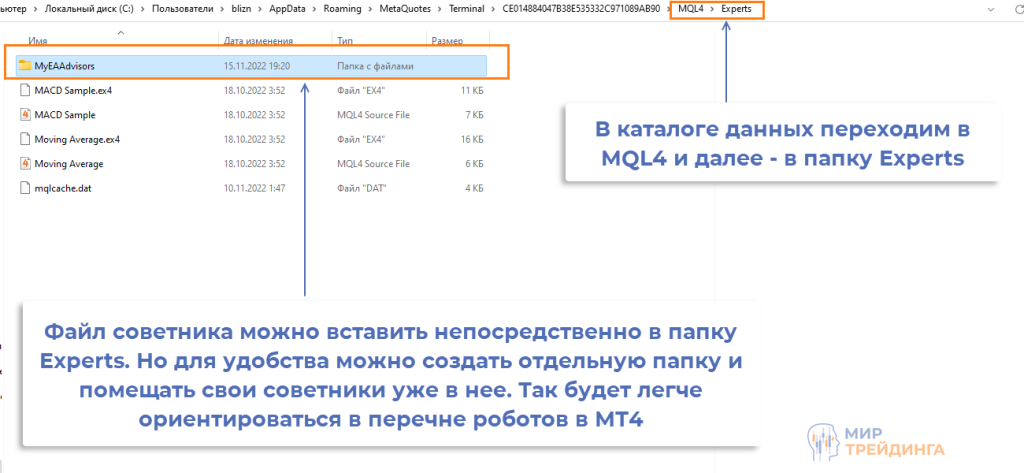Click the 4 КБ size value
The width and height of the screenshot is (1024, 473).
pyautogui.click(x=474, y=188)
